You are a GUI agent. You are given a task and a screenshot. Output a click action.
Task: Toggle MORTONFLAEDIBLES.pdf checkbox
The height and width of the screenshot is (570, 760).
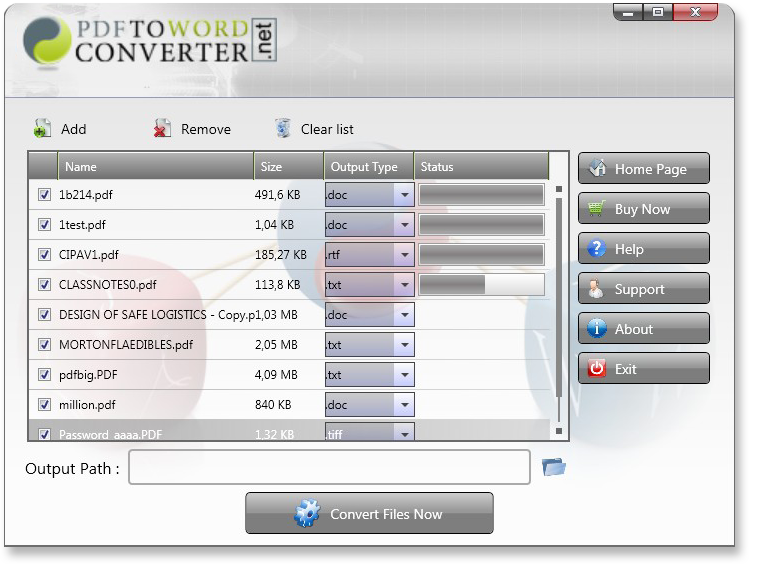pyautogui.click(x=45, y=345)
